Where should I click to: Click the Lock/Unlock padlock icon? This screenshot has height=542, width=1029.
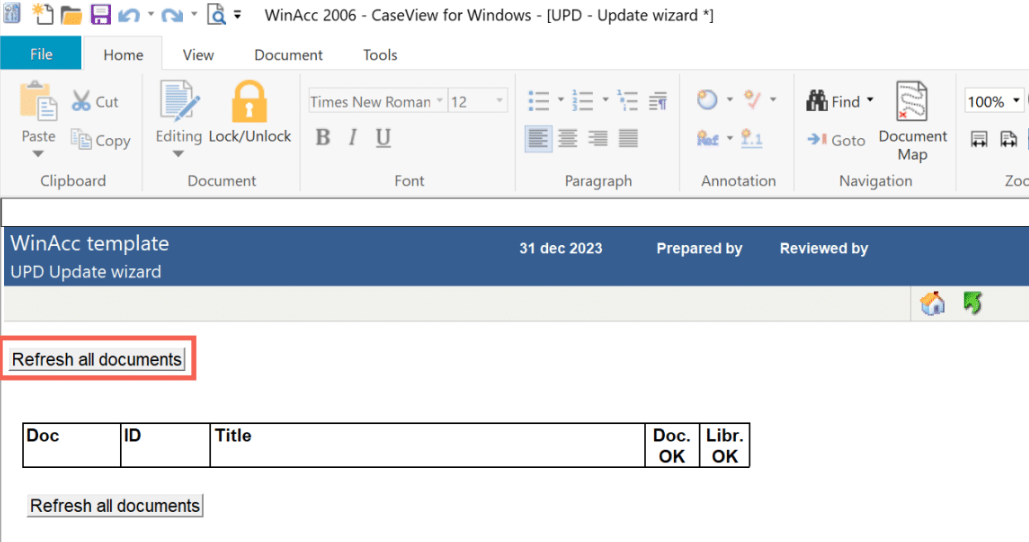pyautogui.click(x=249, y=103)
